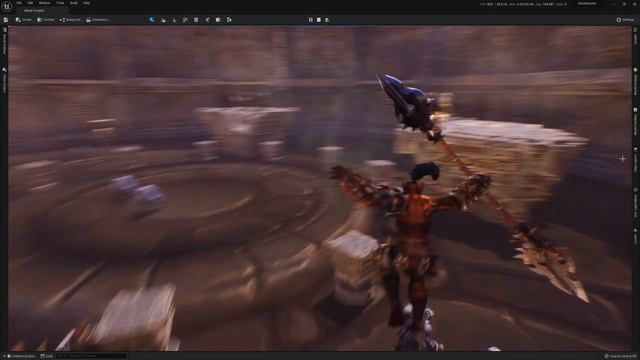Focus the console command input field
The image size is (640, 360).
point(91,356)
